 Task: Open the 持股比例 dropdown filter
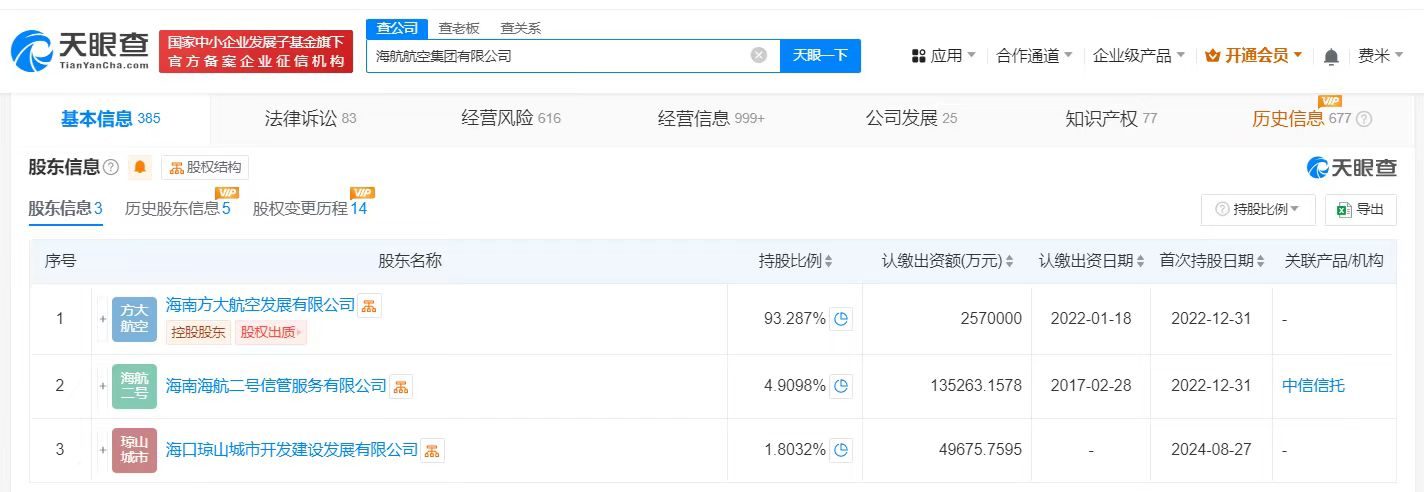pos(1257,209)
